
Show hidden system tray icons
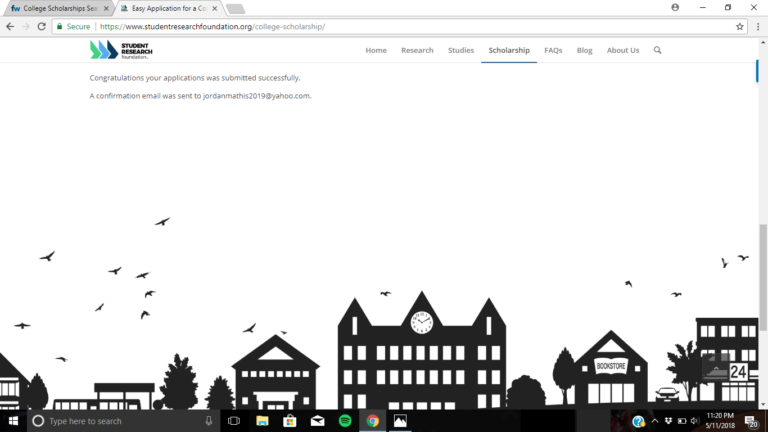click(654, 421)
